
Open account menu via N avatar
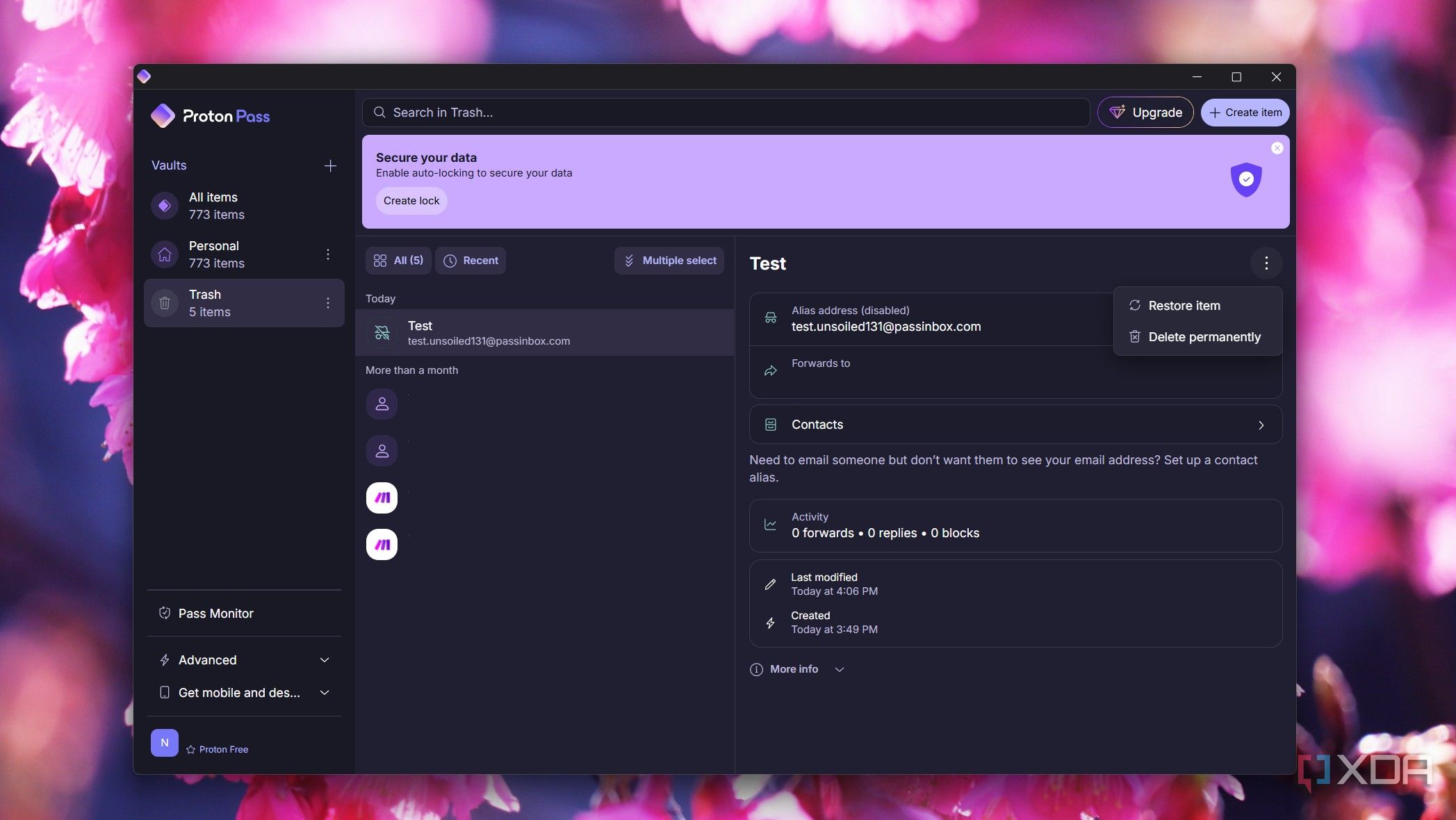(x=165, y=743)
